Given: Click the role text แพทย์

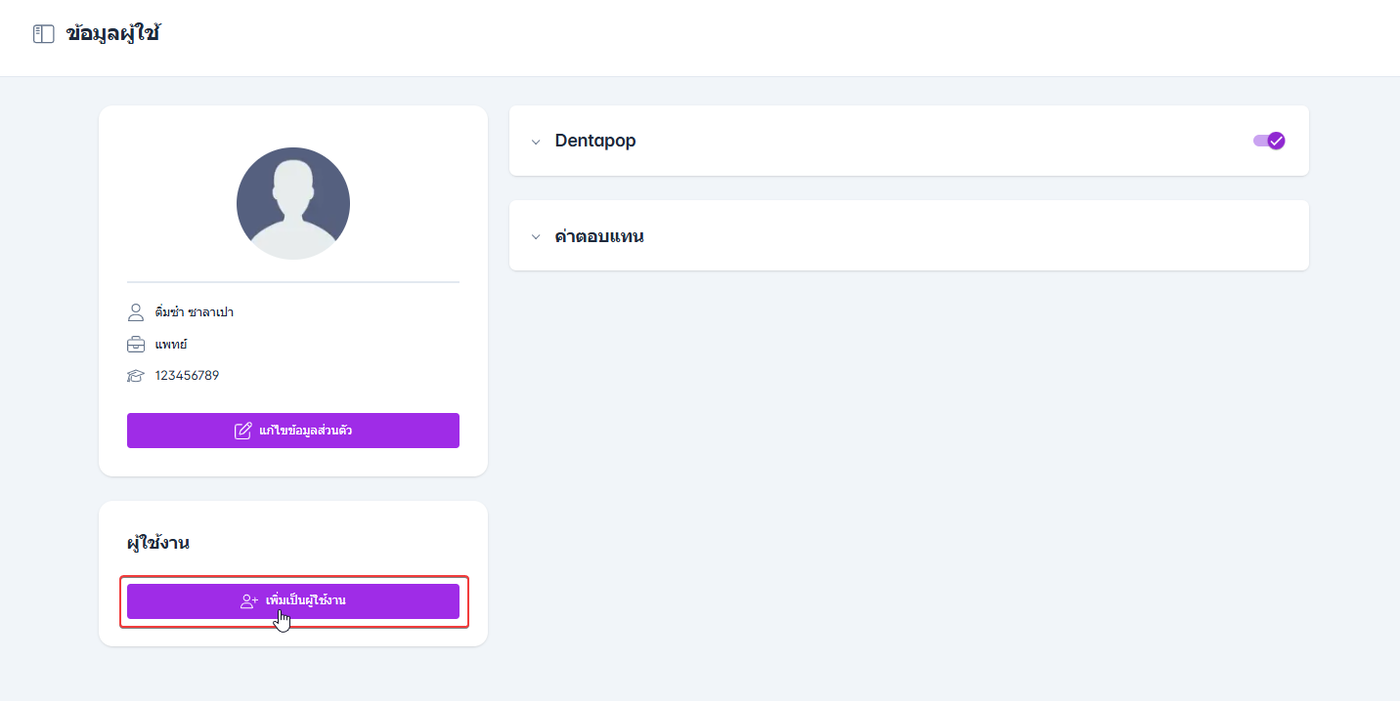Looking at the screenshot, I should pos(171,344).
